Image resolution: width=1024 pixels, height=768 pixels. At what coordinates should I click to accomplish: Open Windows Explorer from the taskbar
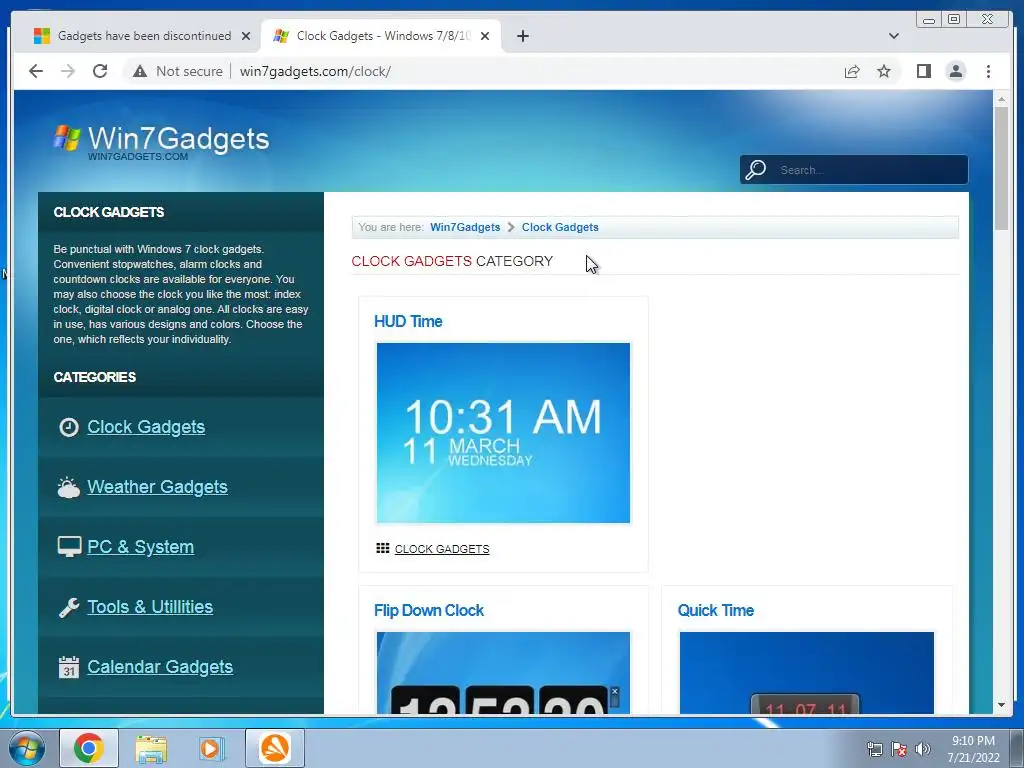pyautogui.click(x=151, y=748)
